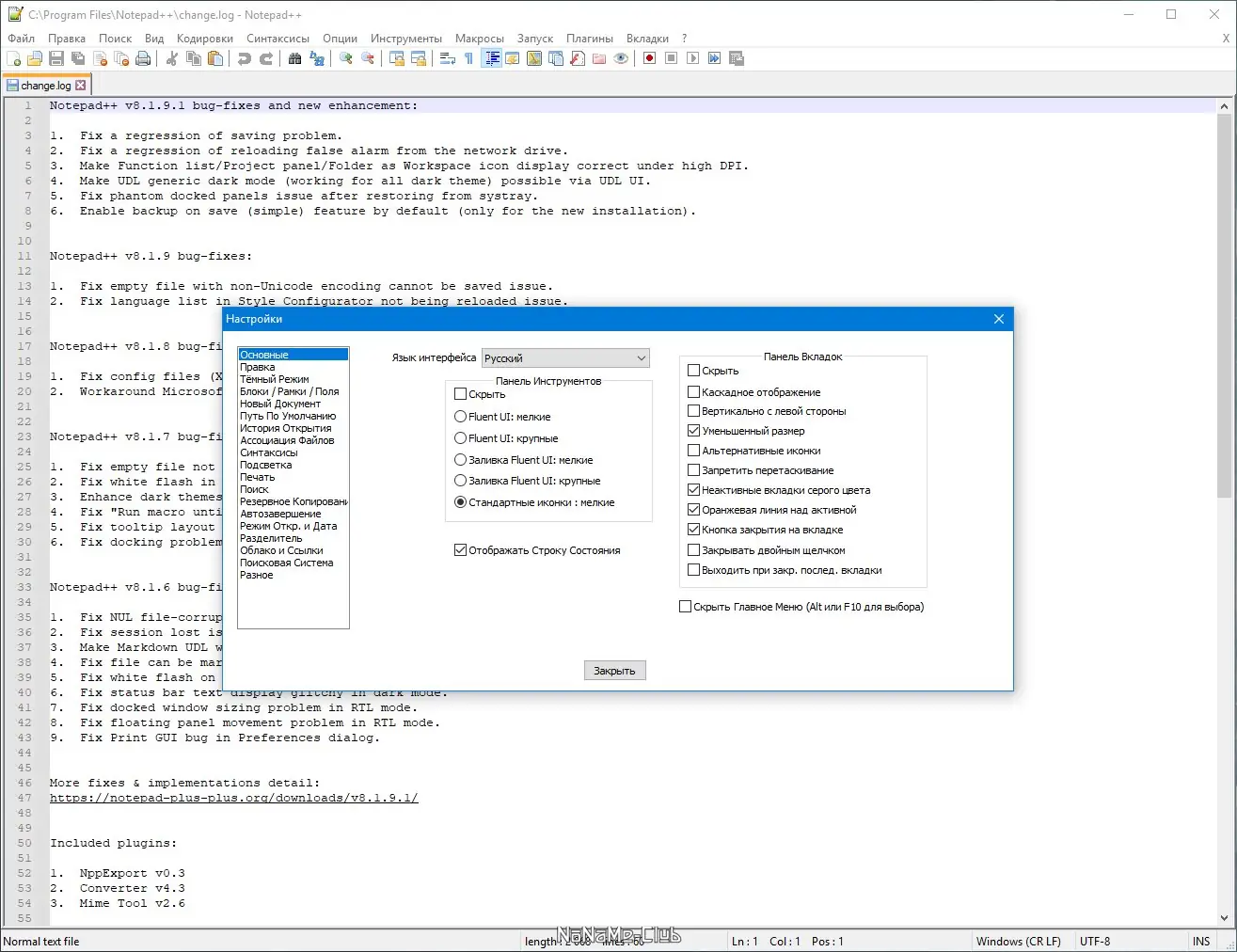
Task: Zoom in using the magnifier plus icon
Action: (x=346, y=58)
